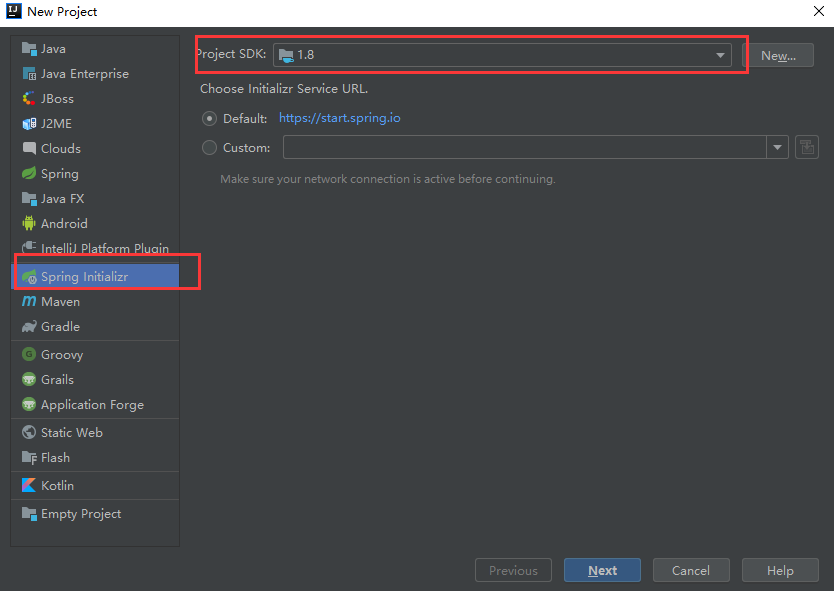The height and width of the screenshot is (591, 834).
Task: Click the Groovy green icon
Action: point(29,354)
